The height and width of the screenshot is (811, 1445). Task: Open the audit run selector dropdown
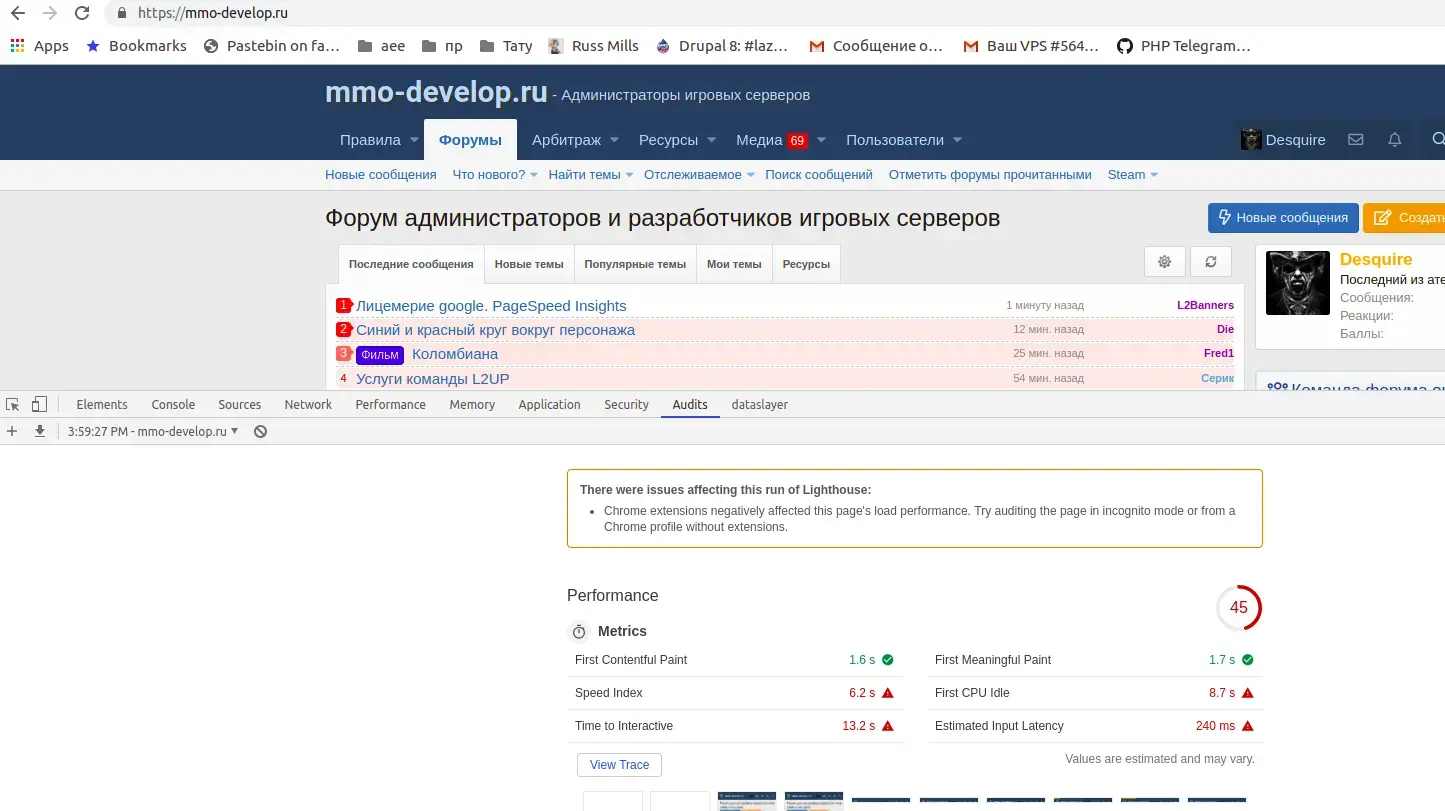[x=153, y=431]
